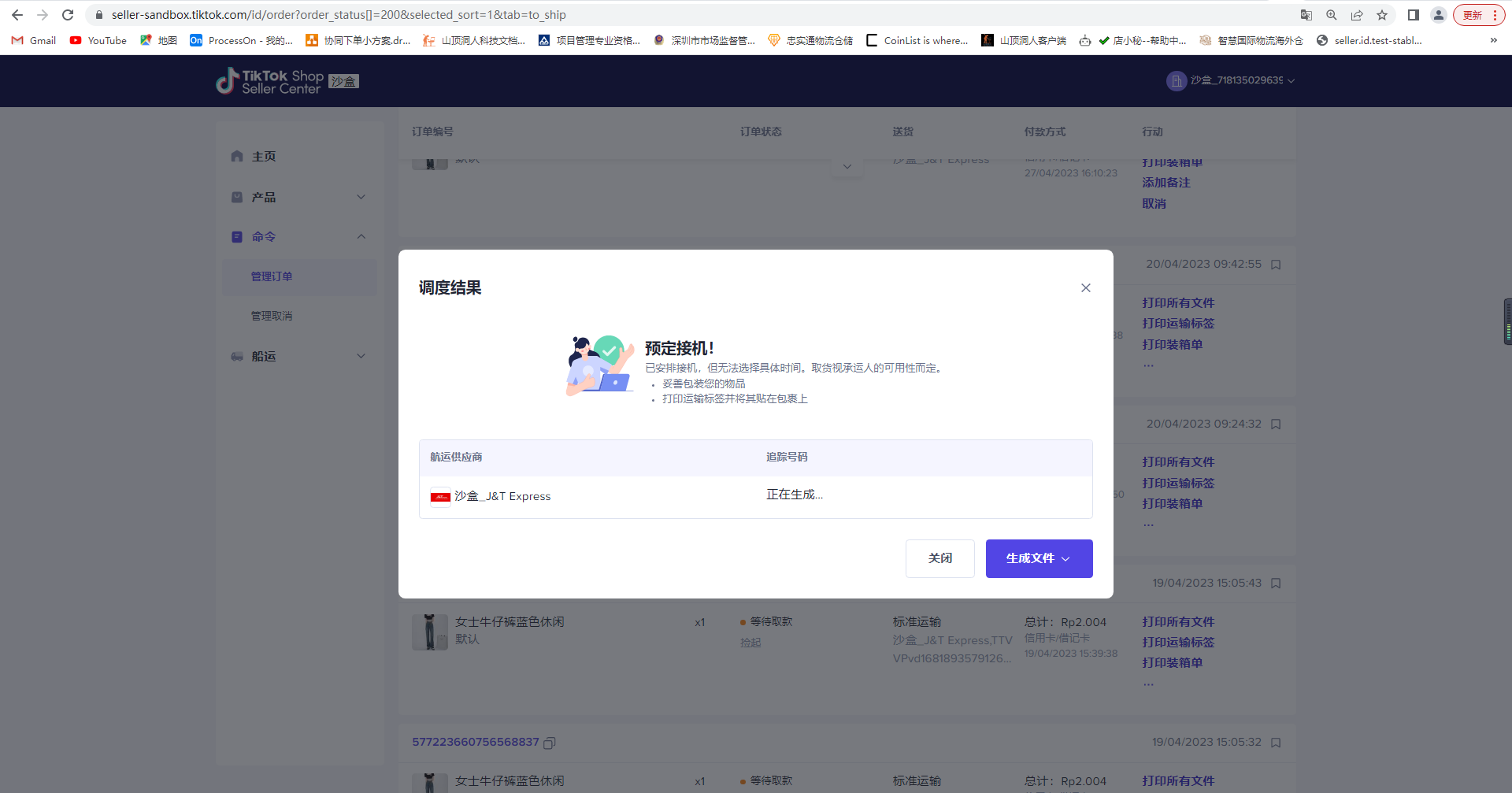Click the share page icon
1512x793 pixels.
[1356, 15]
